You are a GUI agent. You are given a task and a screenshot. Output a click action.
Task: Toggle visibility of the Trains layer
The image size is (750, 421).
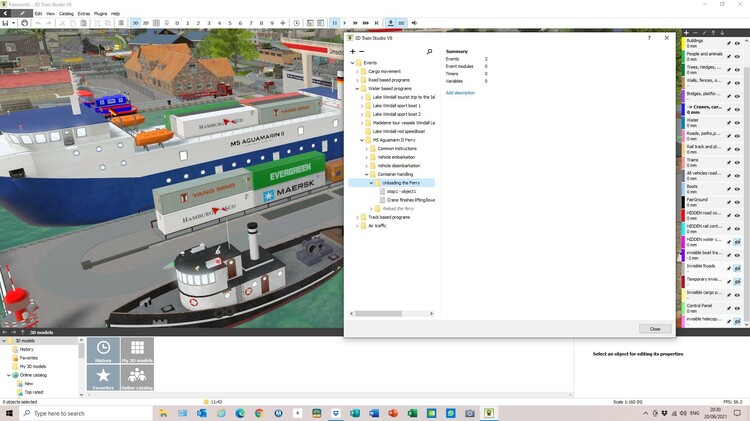coord(737,163)
